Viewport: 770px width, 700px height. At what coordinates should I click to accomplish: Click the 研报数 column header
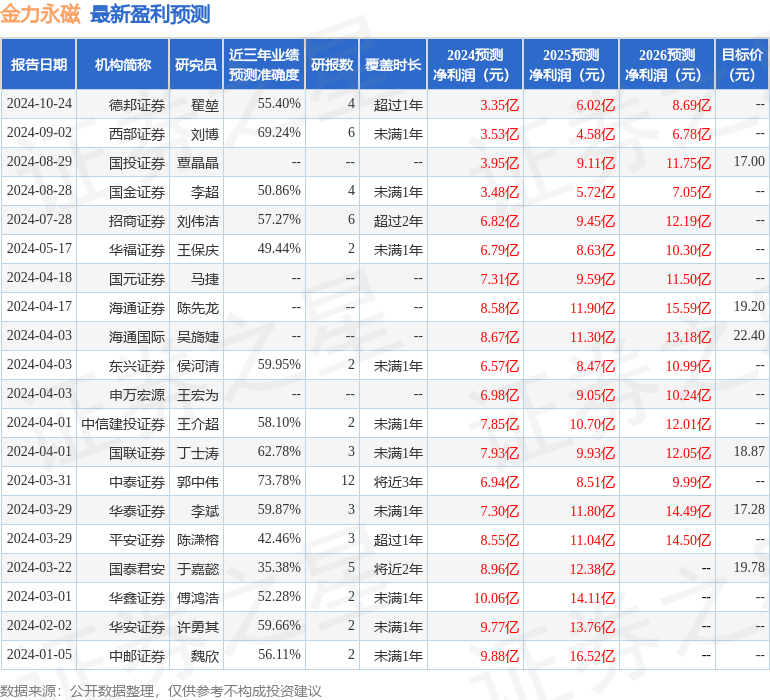pos(332,64)
